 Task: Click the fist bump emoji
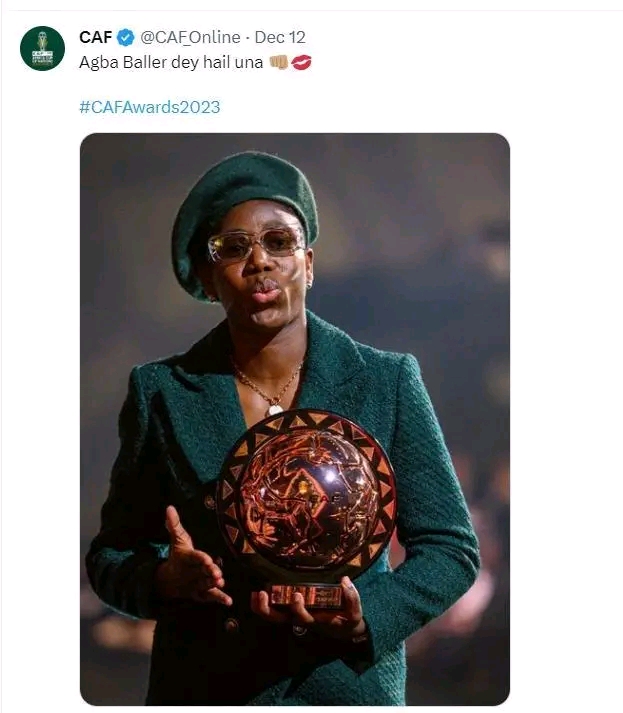tap(279, 62)
